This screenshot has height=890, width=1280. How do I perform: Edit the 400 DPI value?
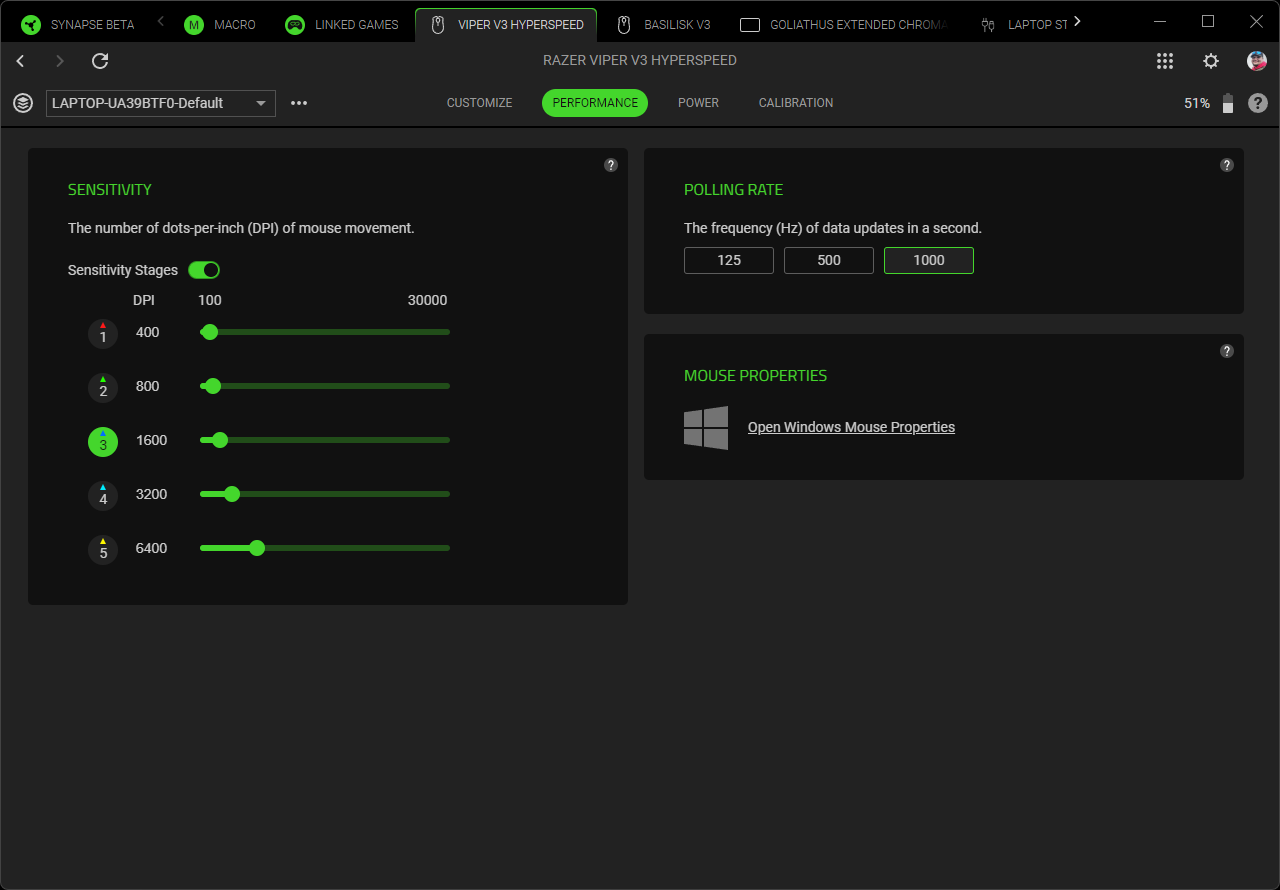click(x=147, y=332)
